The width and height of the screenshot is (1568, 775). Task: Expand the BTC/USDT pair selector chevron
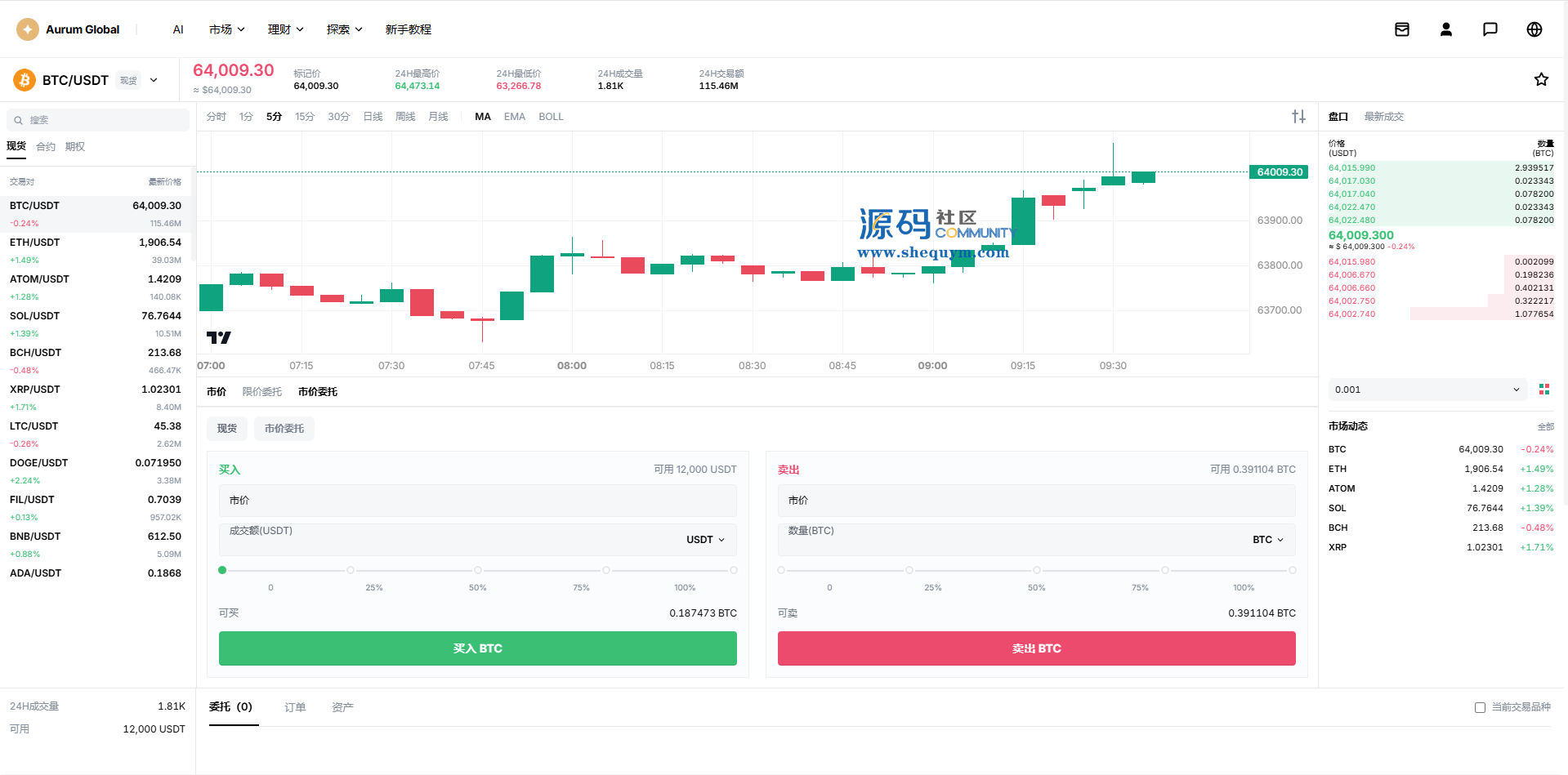click(154, 80)
